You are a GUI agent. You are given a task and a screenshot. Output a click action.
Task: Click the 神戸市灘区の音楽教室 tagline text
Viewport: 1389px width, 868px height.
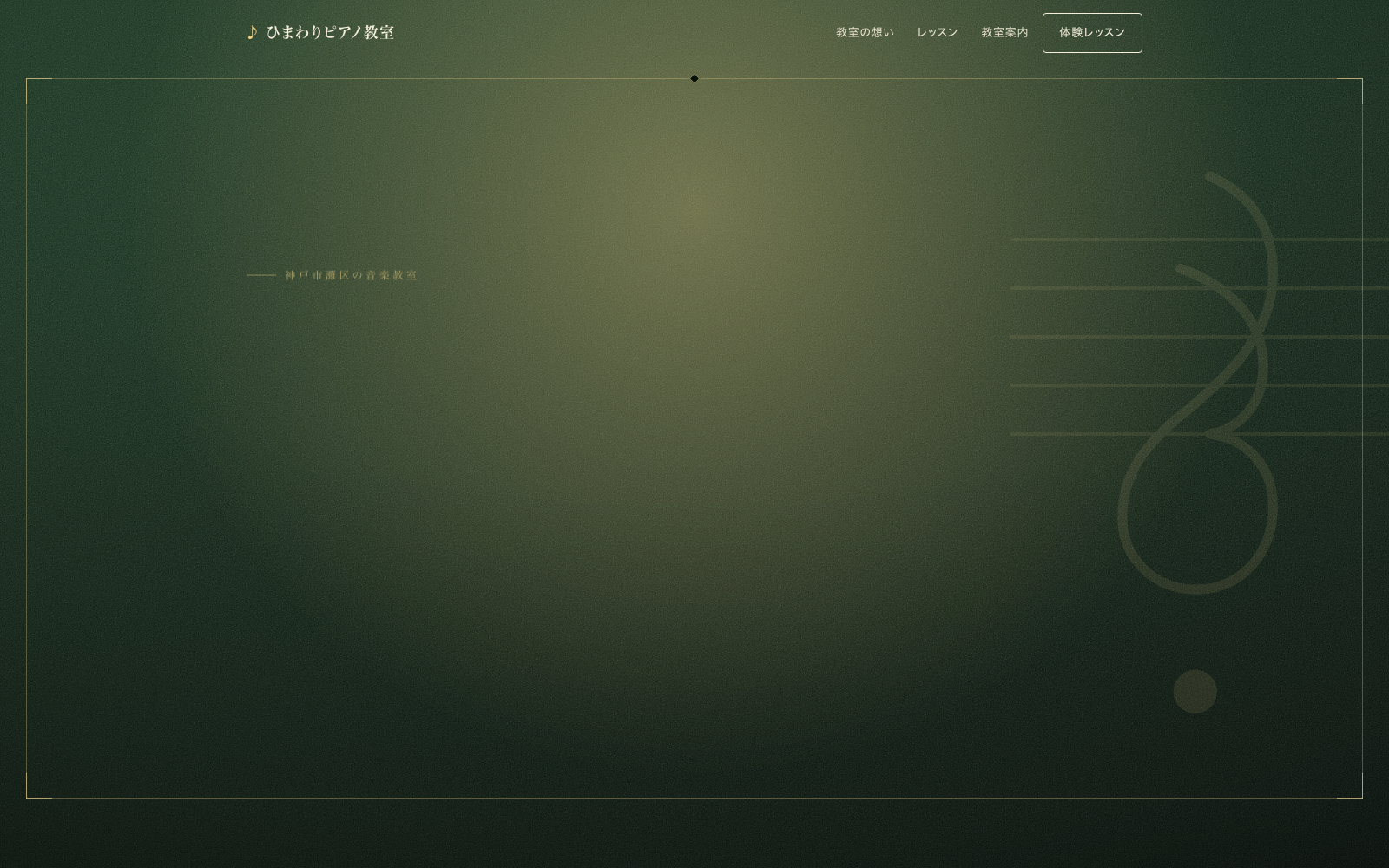(352, 275)
